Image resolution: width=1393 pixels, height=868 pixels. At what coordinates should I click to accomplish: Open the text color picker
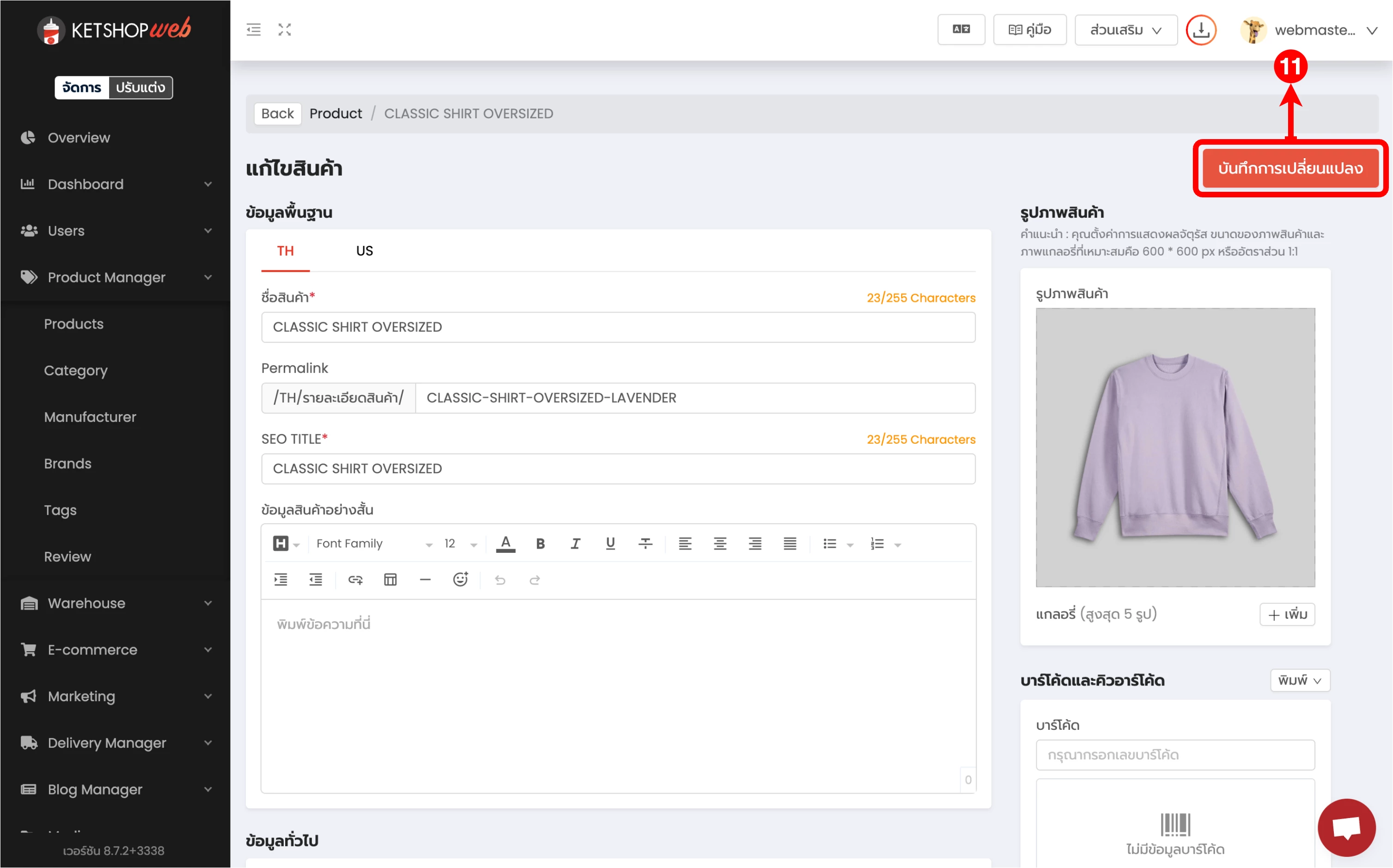click(506, 544)
